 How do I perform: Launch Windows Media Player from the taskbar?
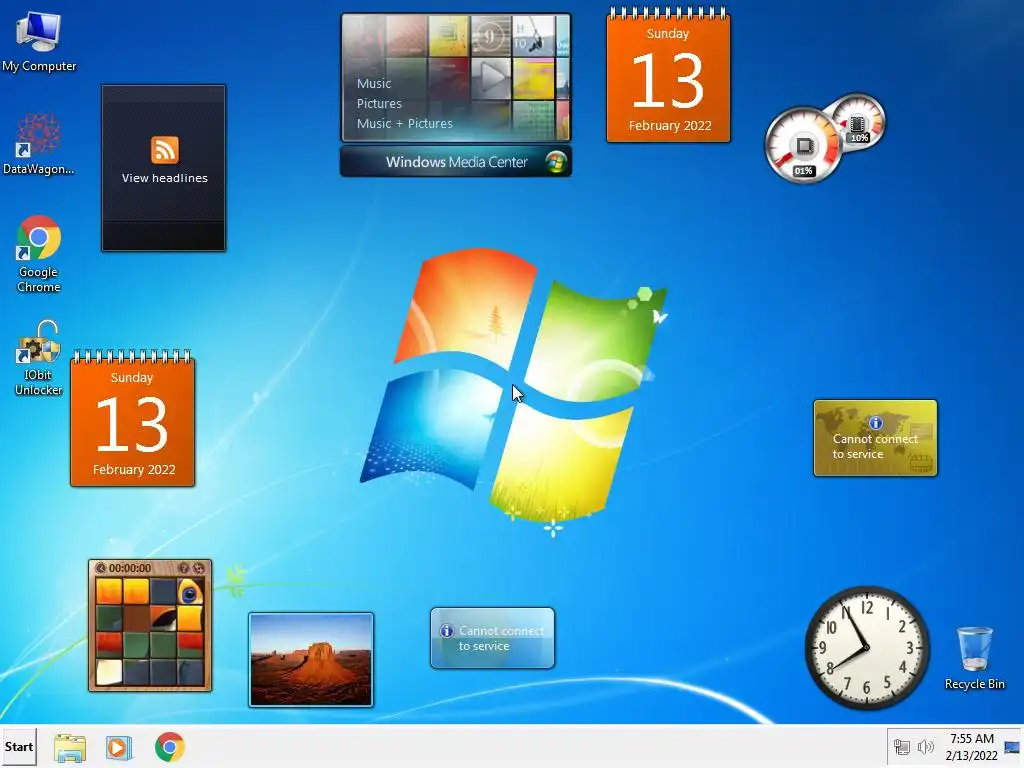(119, 747)
